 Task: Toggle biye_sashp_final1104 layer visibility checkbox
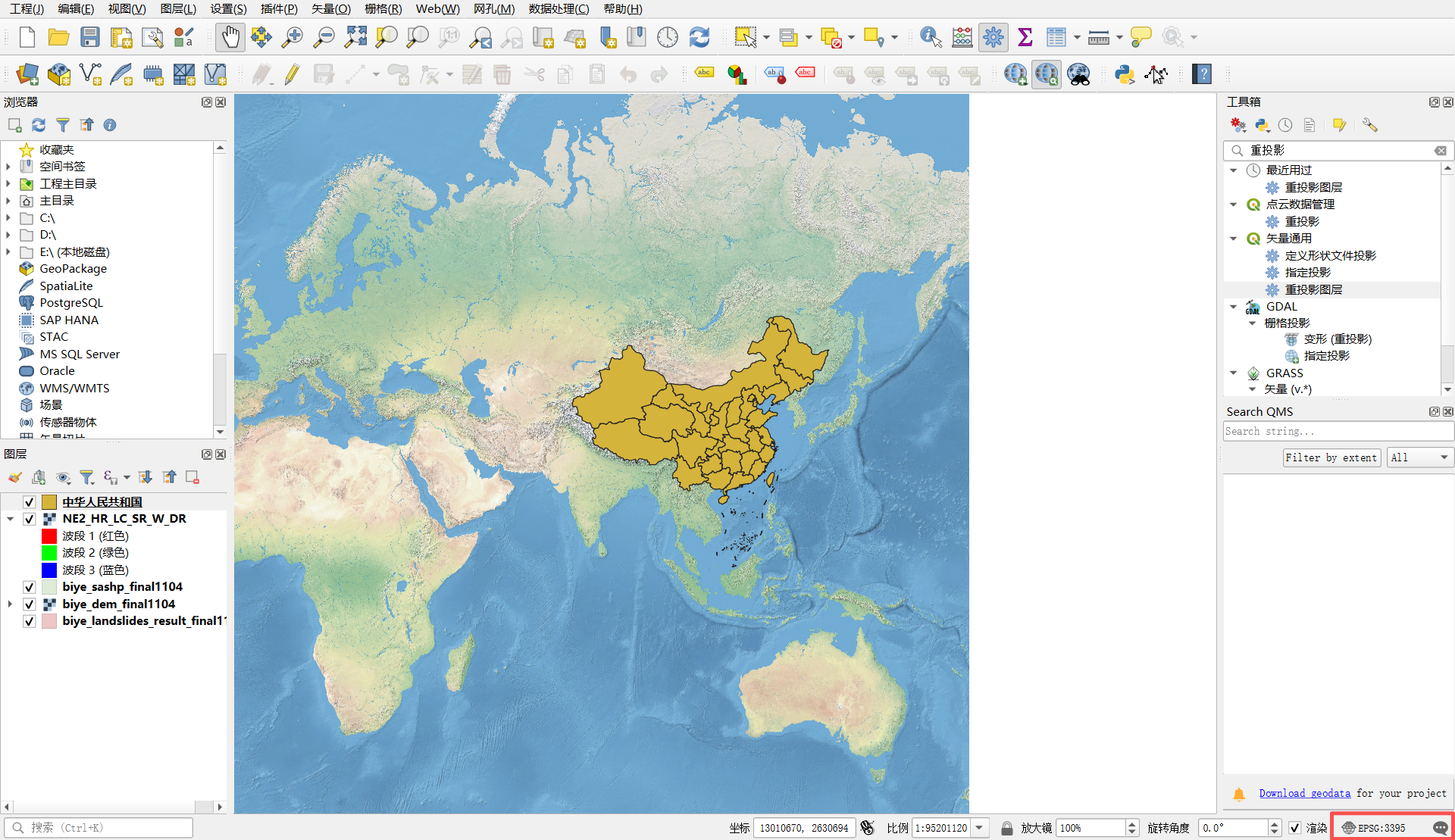tap(30, 587)
